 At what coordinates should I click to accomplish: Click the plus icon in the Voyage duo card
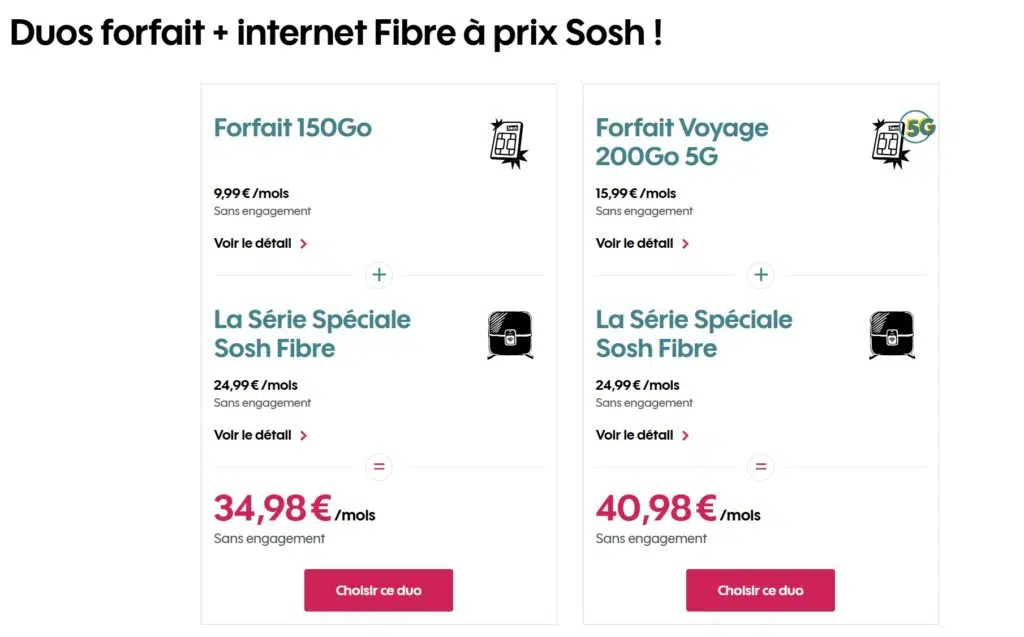tap(760, 275)
